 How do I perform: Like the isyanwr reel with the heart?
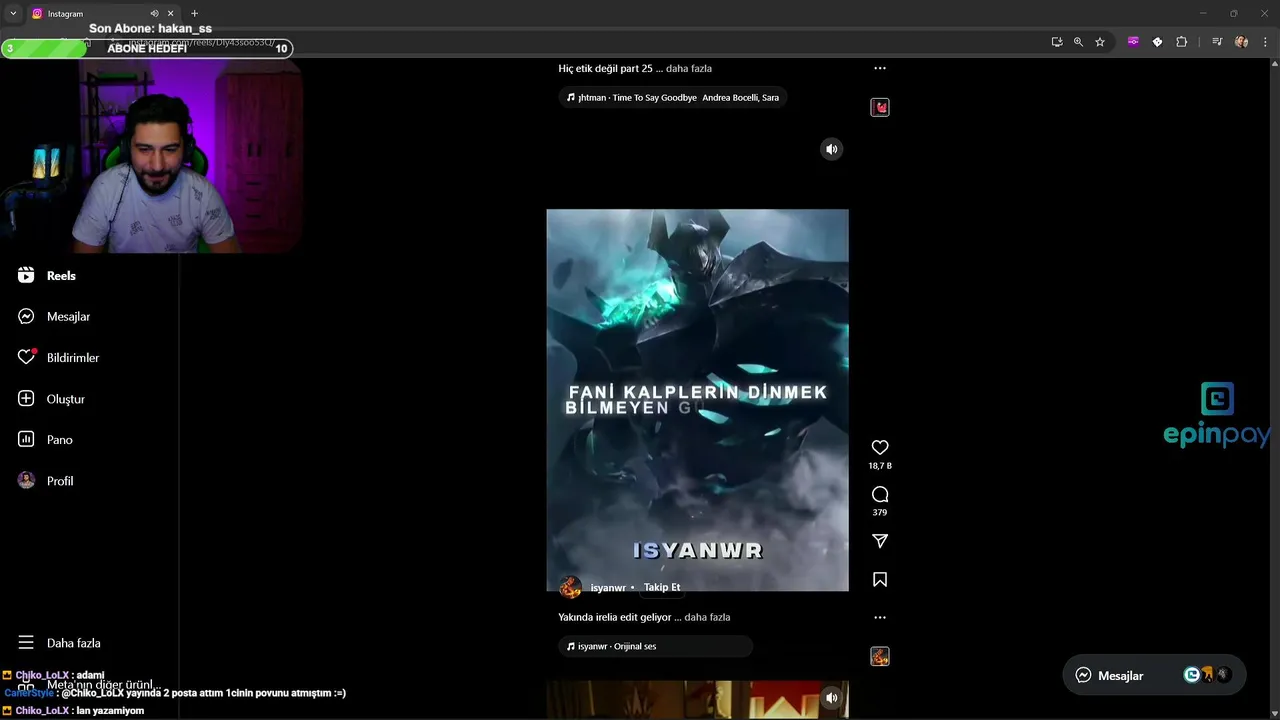pyautogui.click(x=880, y=447)
